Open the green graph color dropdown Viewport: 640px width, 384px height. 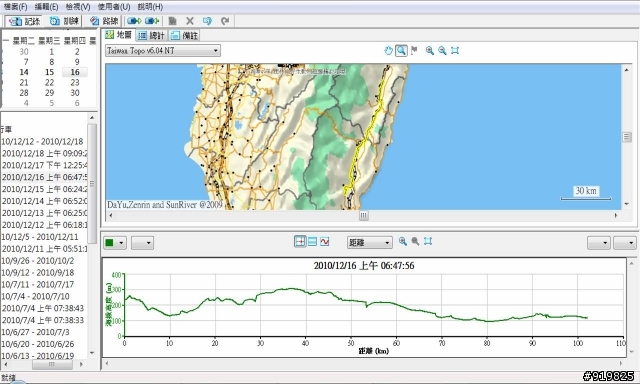pyautogui.click(x=115, y=243)
